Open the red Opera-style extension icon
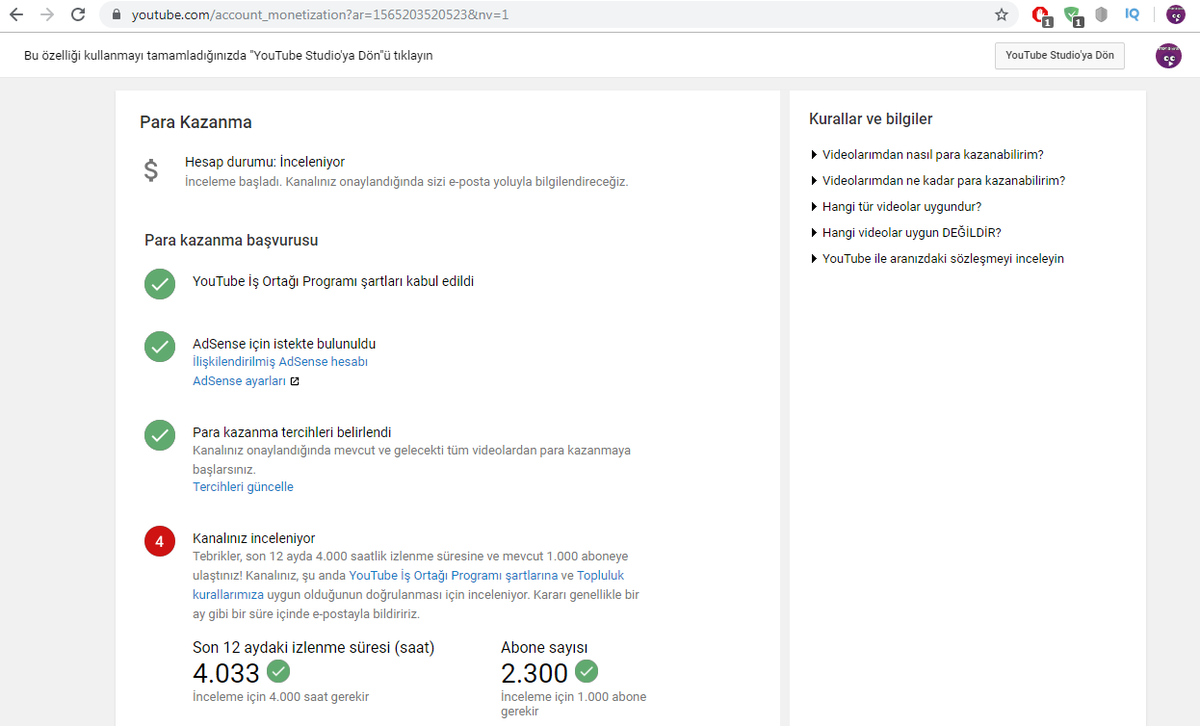Screen dimensions: 1200x726 pyautogui.click(x=1042, y=16)
